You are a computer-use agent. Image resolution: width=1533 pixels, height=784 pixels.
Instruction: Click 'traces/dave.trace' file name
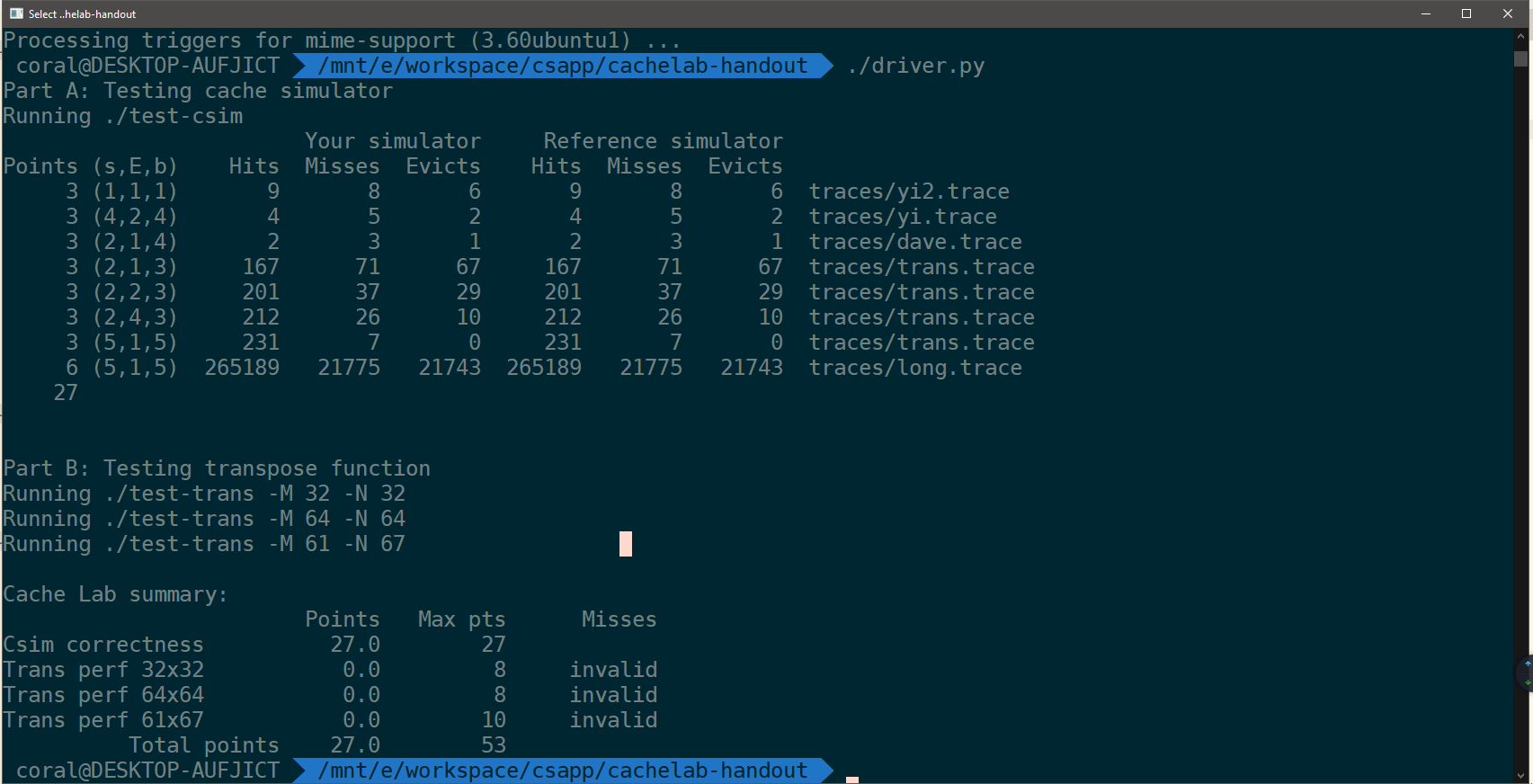click(915, 242)
